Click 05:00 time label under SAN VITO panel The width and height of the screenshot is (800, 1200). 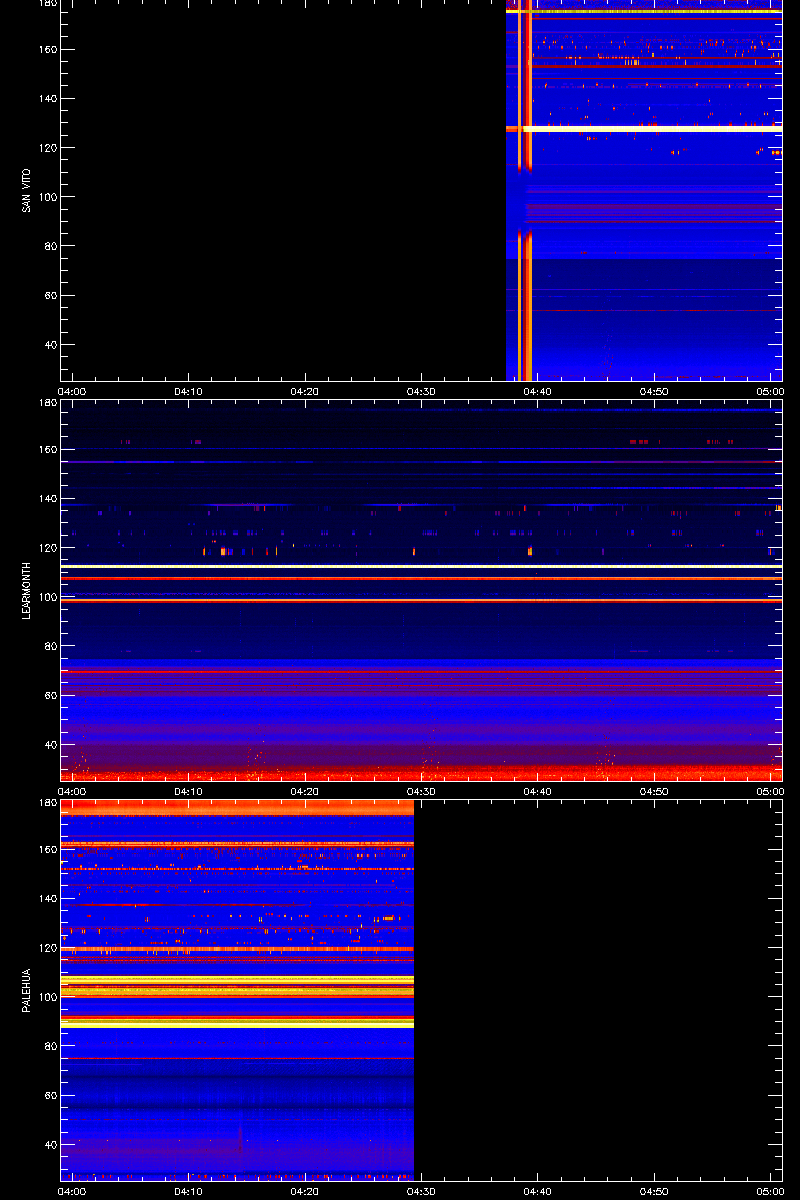769,392
